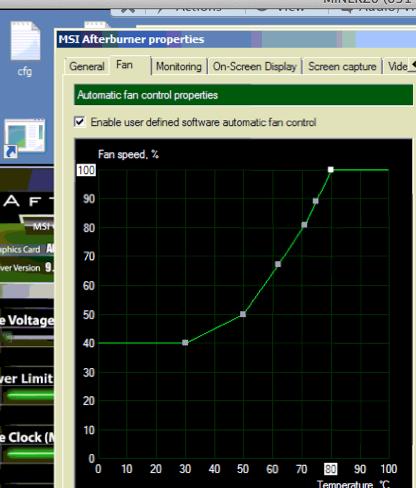Click the 50 value on the fan speed axis
The image size is (416, 488).
point(89,315)
